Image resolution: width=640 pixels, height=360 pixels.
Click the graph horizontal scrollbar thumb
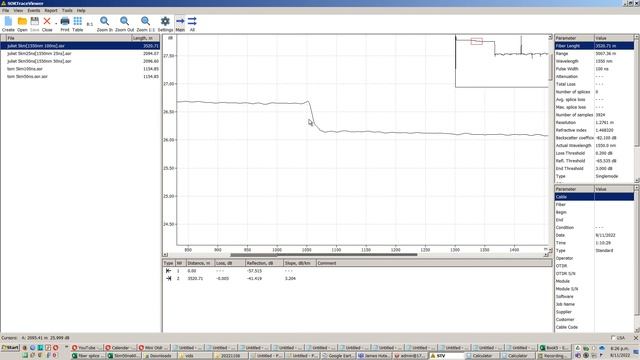(324, 255)
